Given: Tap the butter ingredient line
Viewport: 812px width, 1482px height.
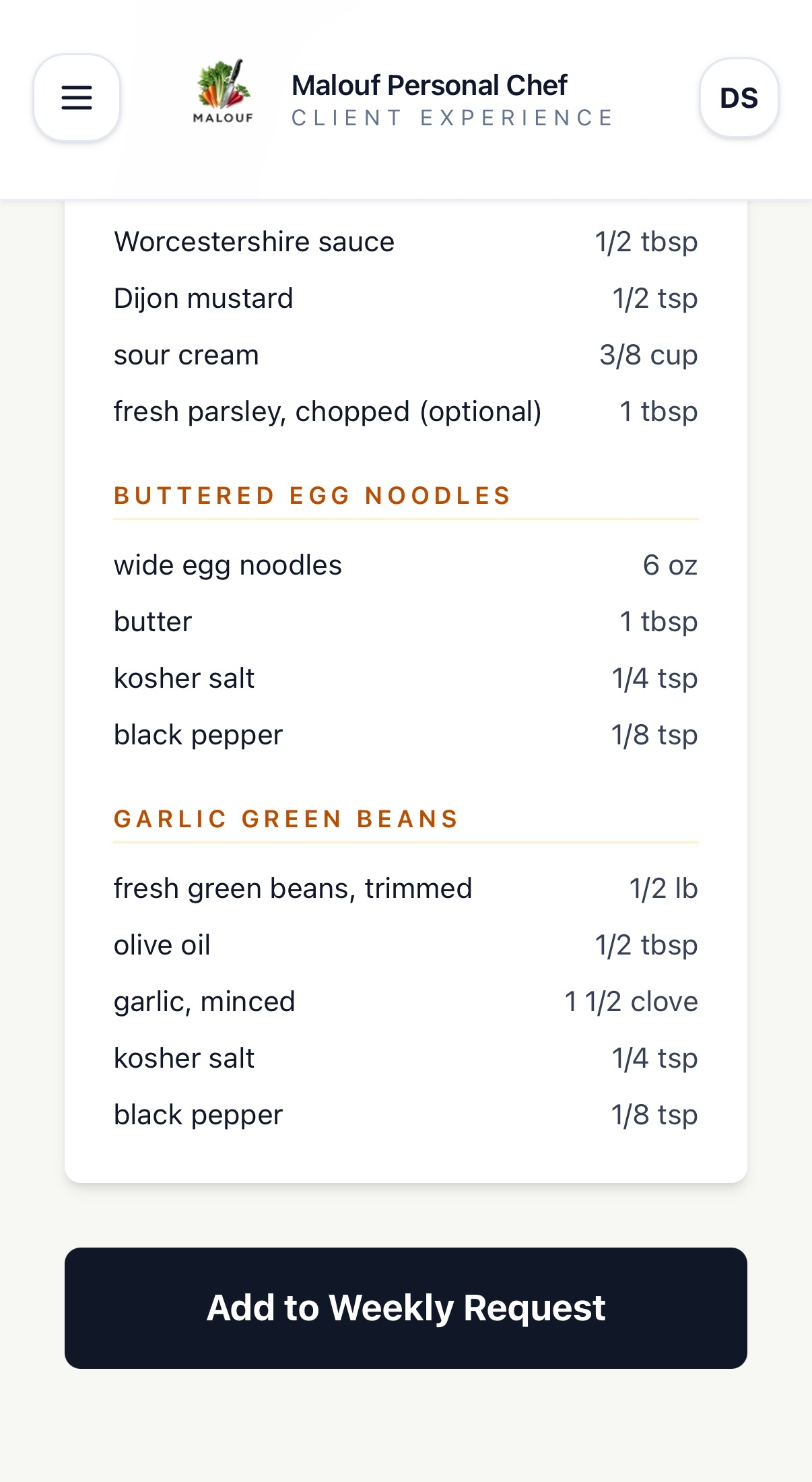Looking at the screenshot, I should 406,622.
